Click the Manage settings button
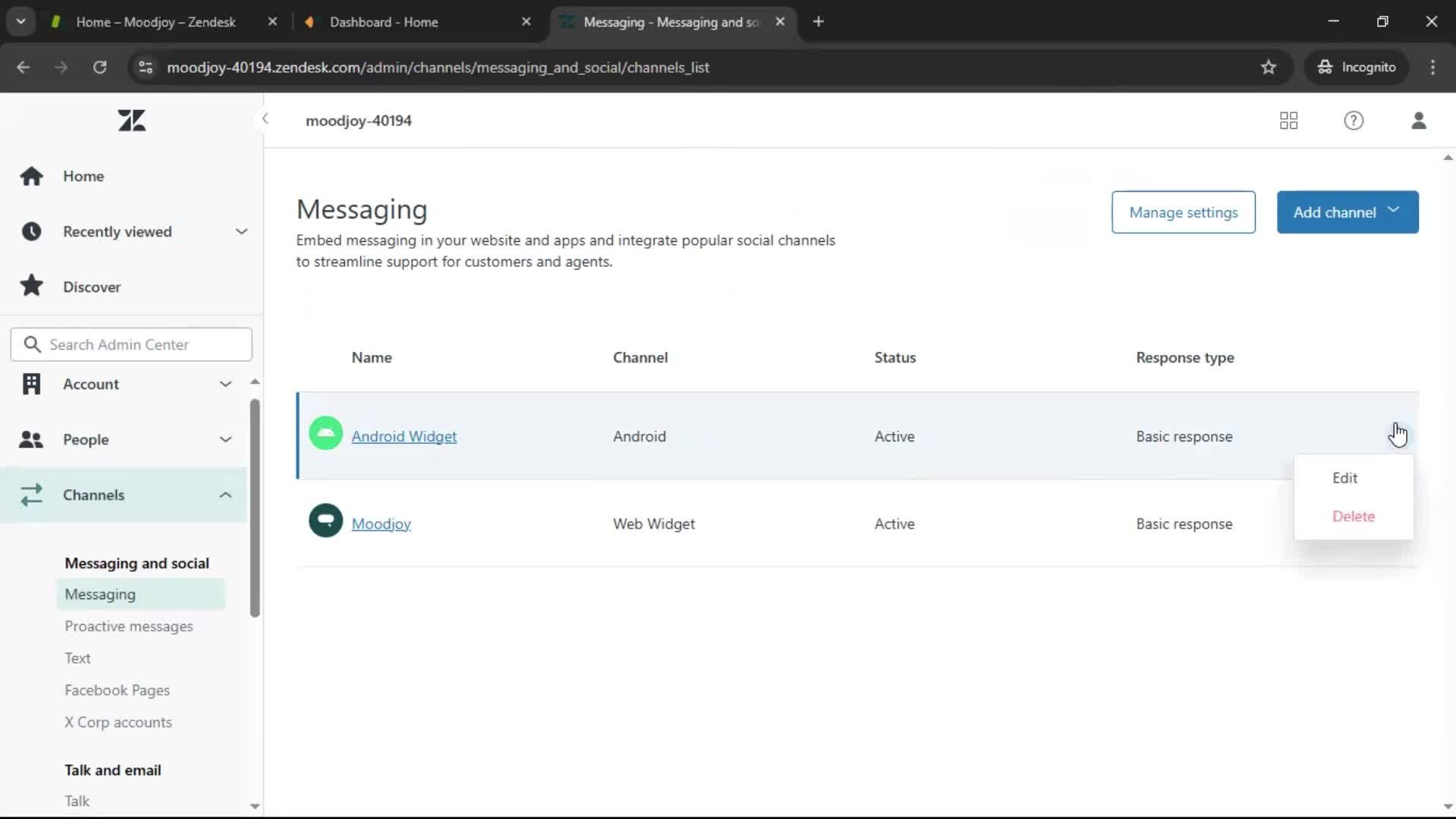The width and height of the screenshot is (1456, 819). tap(1183, 212)
